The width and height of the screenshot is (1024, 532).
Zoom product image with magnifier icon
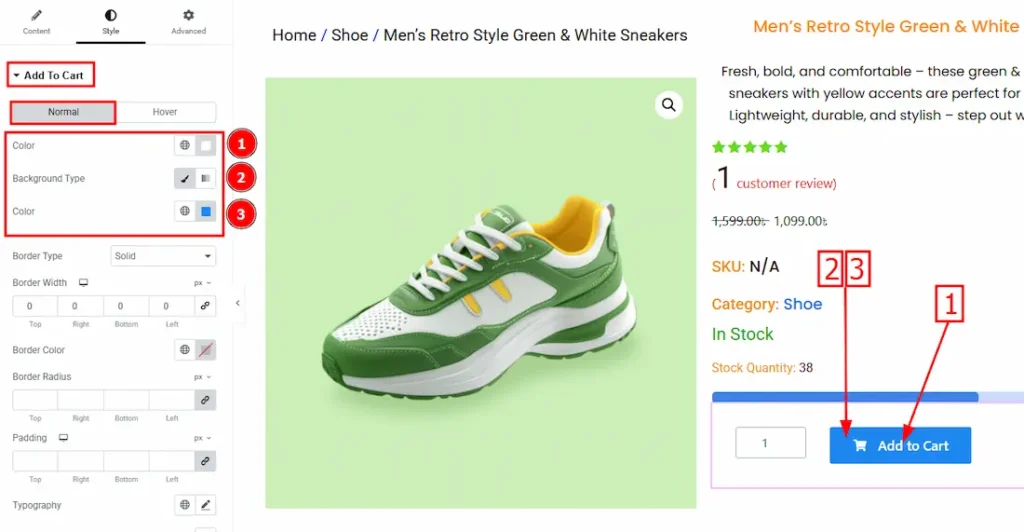[669, 105]
